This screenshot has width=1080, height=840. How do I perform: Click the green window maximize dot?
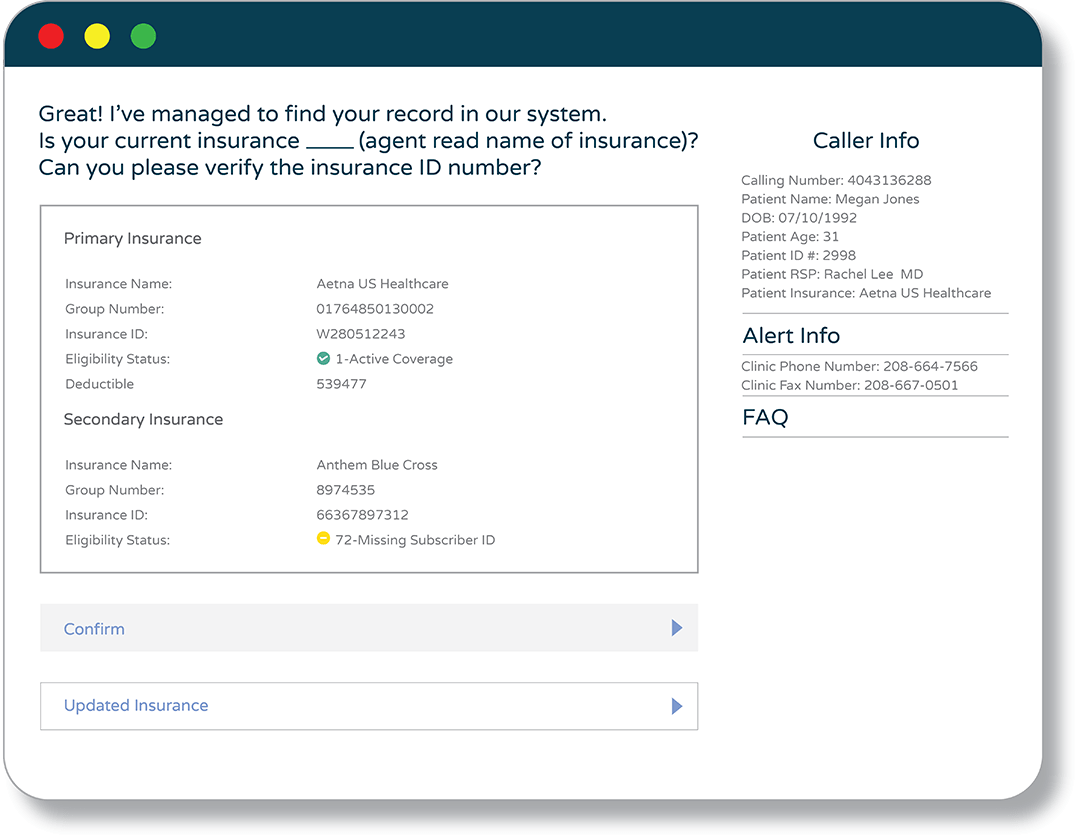143,37
